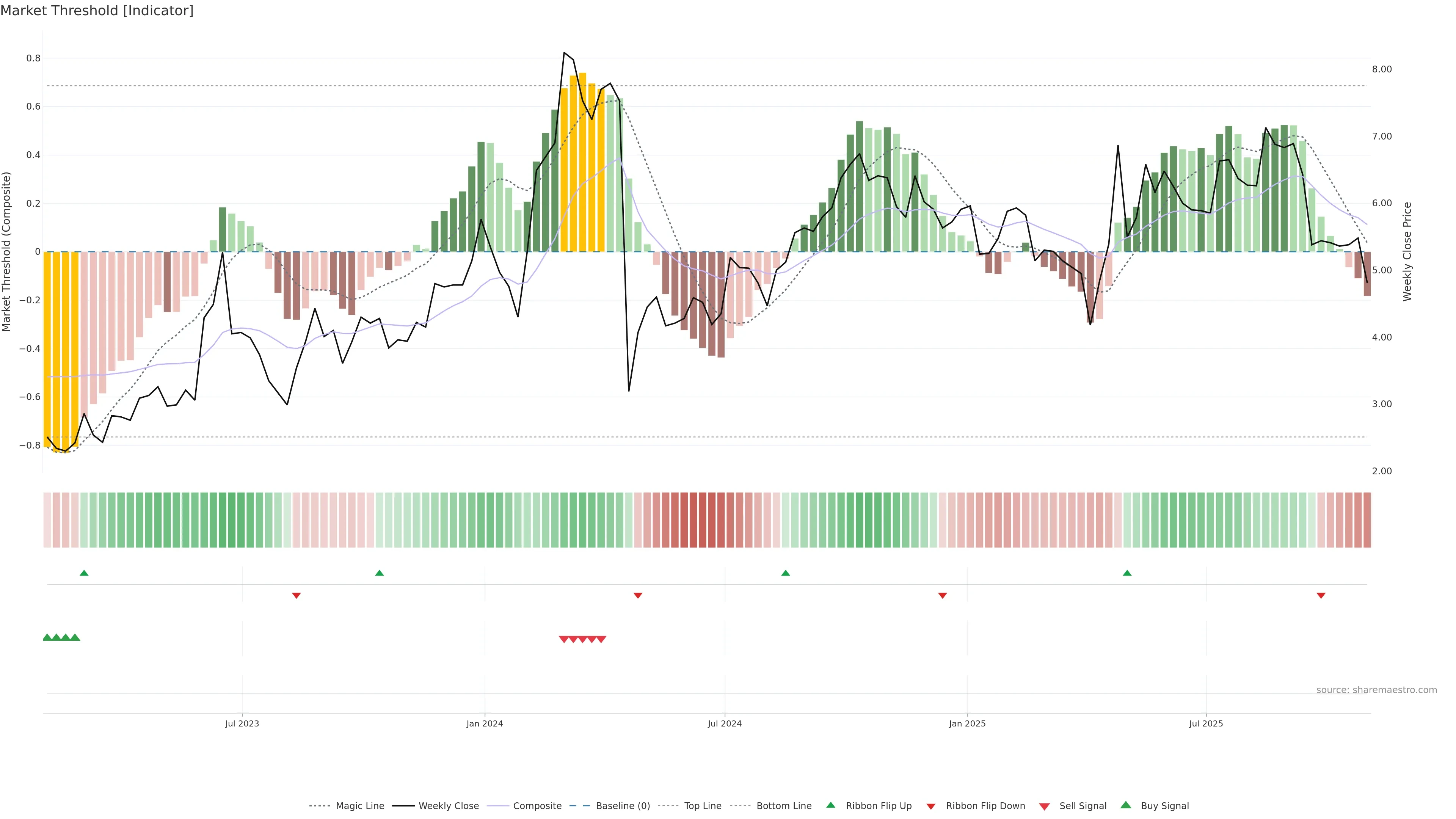Click the Ribbon Flip Up marker near May 2025

coord(1127,573)
